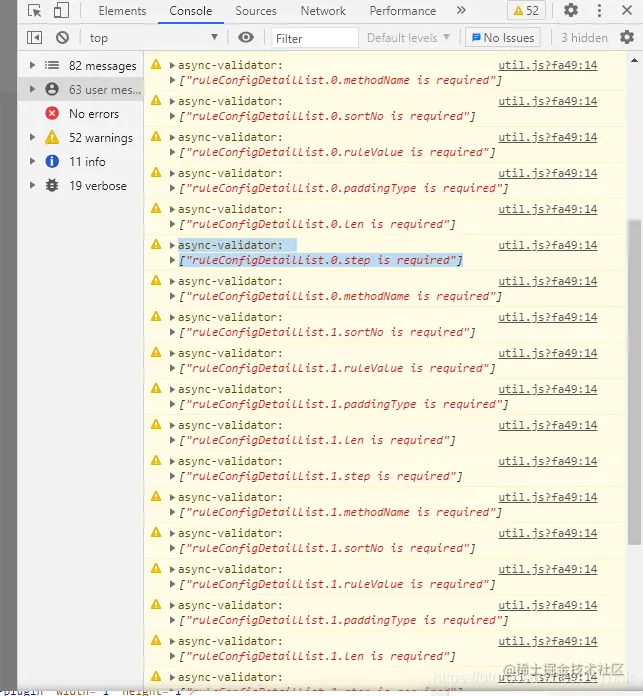Open the Performance tab
Screen dimensions: 643x696
(x=402, y=11)
